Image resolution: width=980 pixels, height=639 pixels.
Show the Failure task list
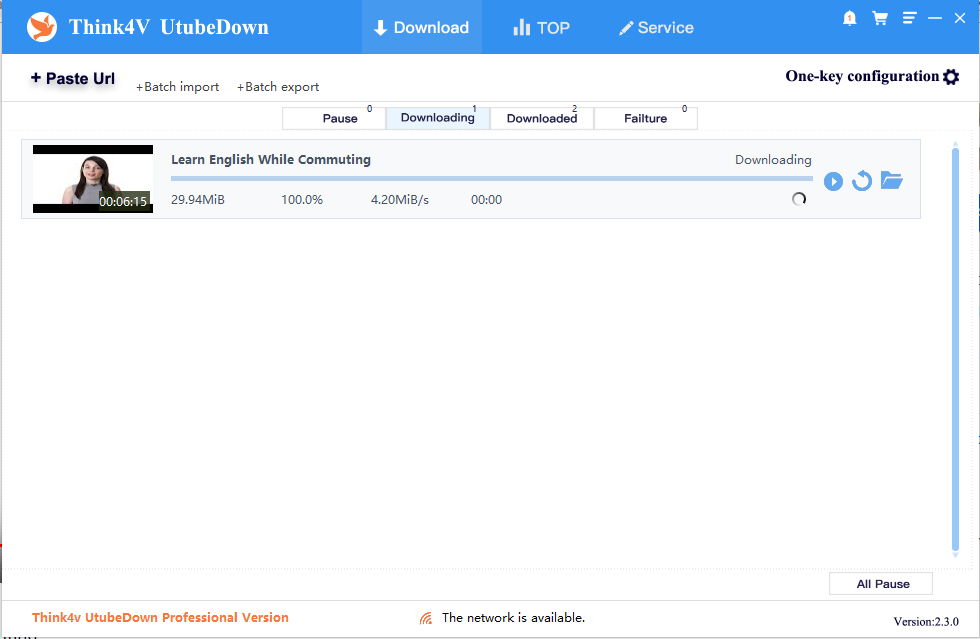[x=646, y=118]
